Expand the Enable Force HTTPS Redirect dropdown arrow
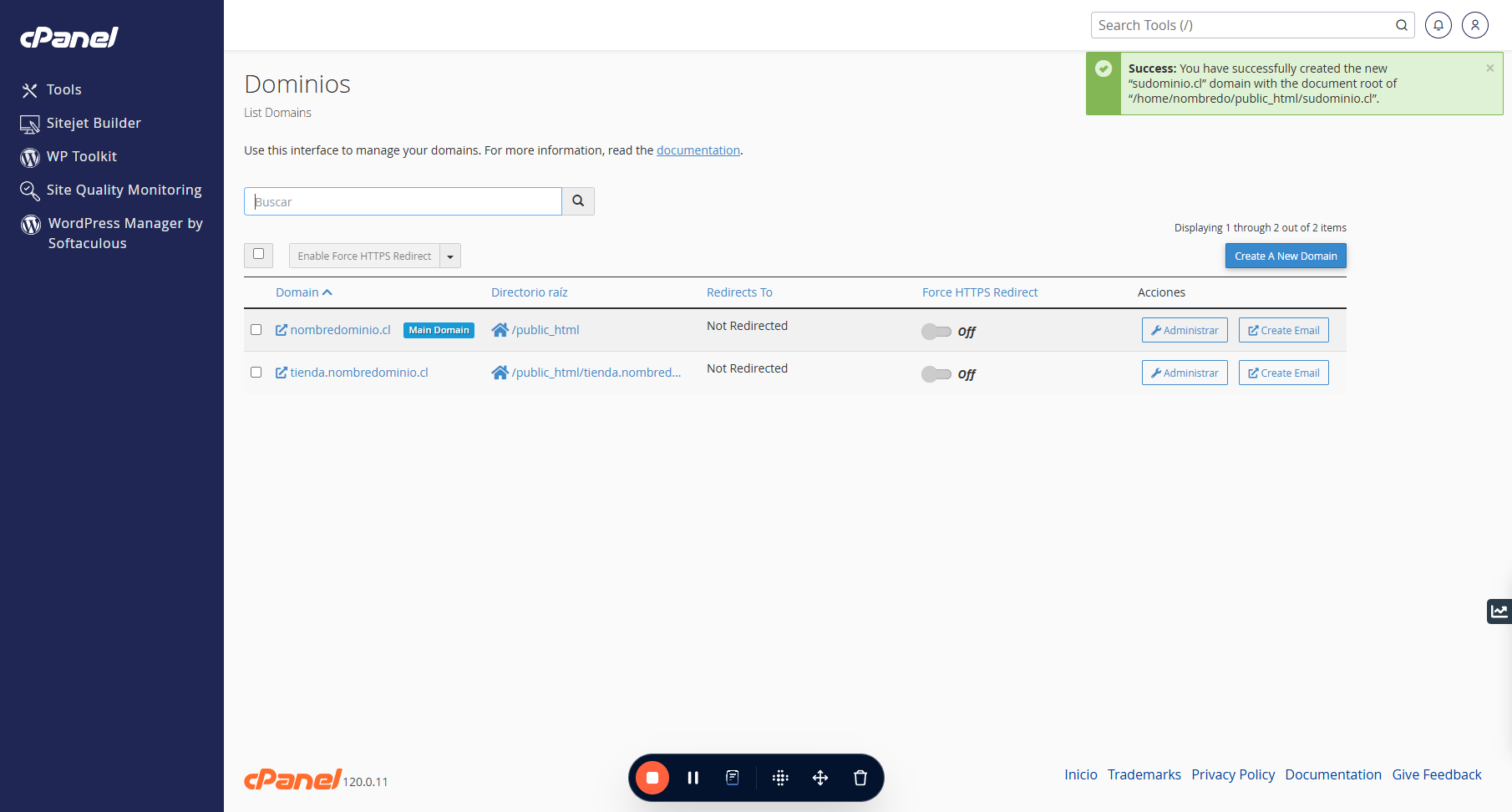1512x812 pixels. coord(450,256)
